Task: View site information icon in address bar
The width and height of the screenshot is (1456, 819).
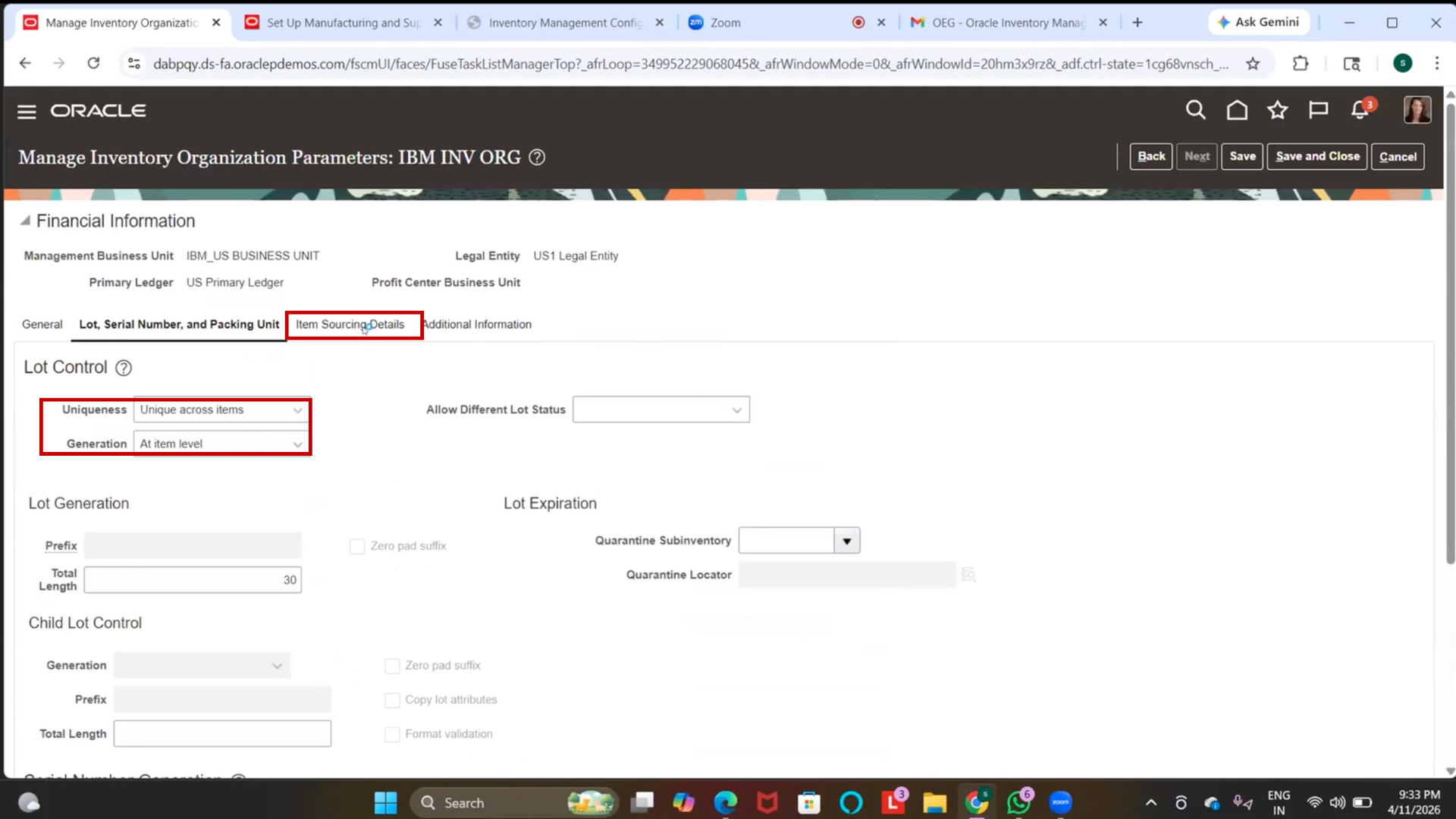Action: click(x=134, y=64)
